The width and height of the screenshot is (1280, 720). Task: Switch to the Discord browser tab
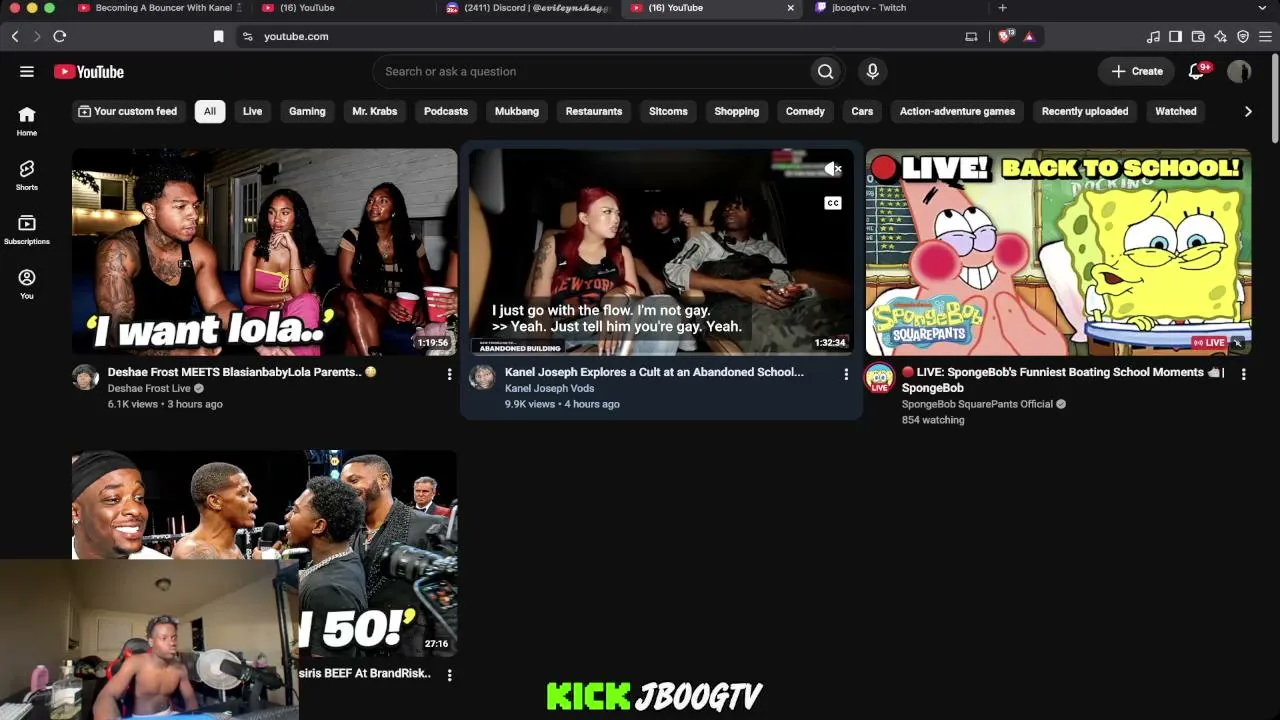[x=528, y=8]
